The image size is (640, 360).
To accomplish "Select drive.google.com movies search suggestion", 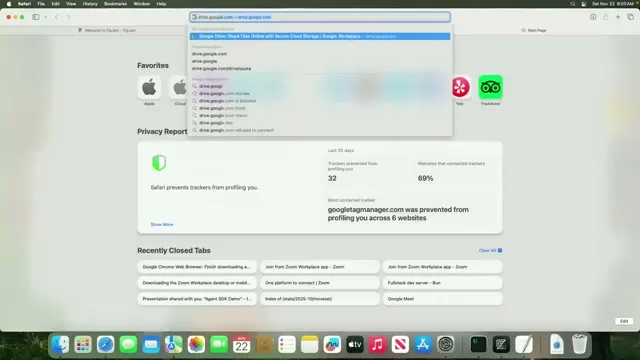I will pyautogui.click(x=320, y=93).
